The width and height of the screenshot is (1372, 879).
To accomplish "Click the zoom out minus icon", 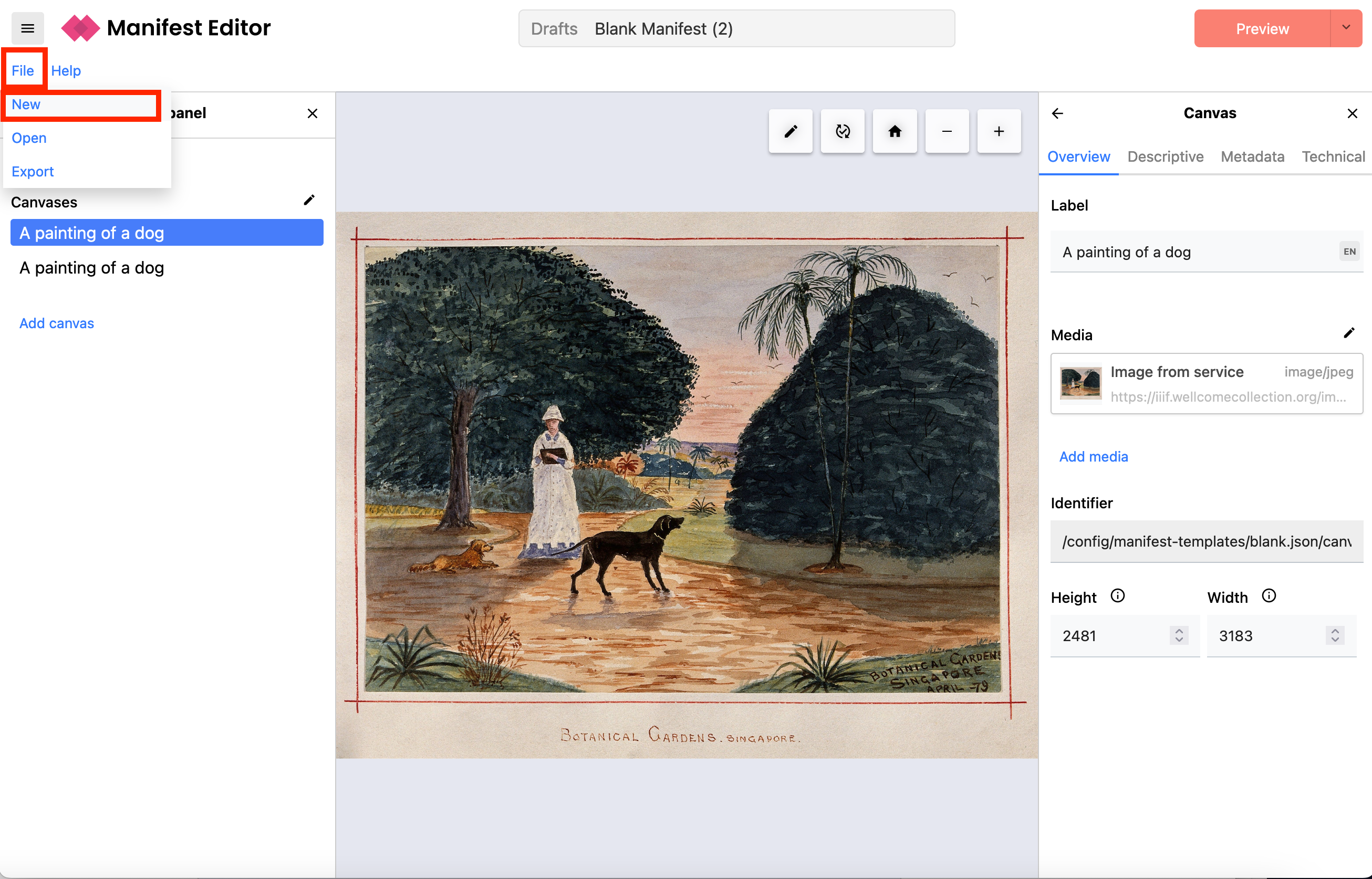I will coord(947,131).
